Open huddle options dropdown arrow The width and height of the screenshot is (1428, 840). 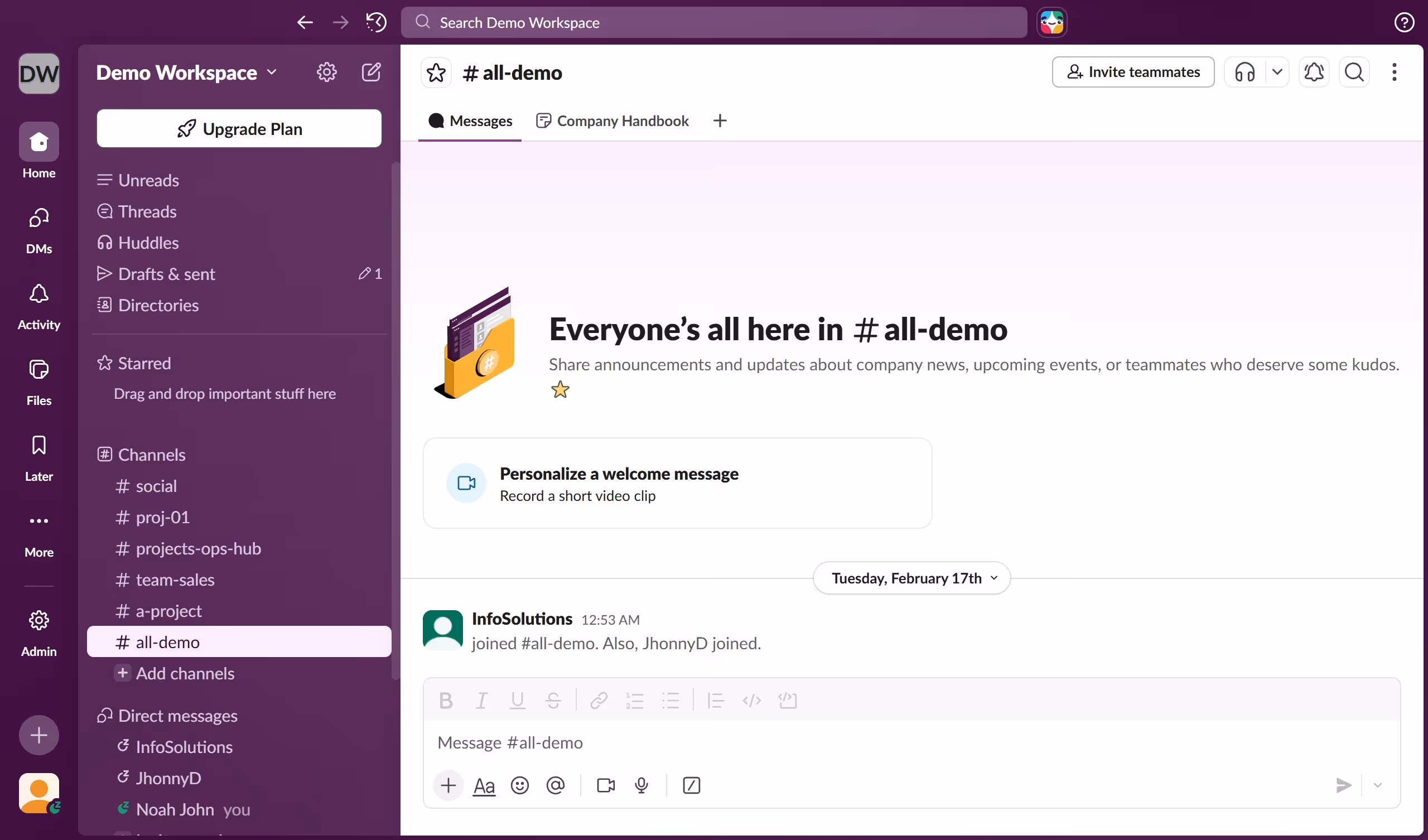point(1277,72)
